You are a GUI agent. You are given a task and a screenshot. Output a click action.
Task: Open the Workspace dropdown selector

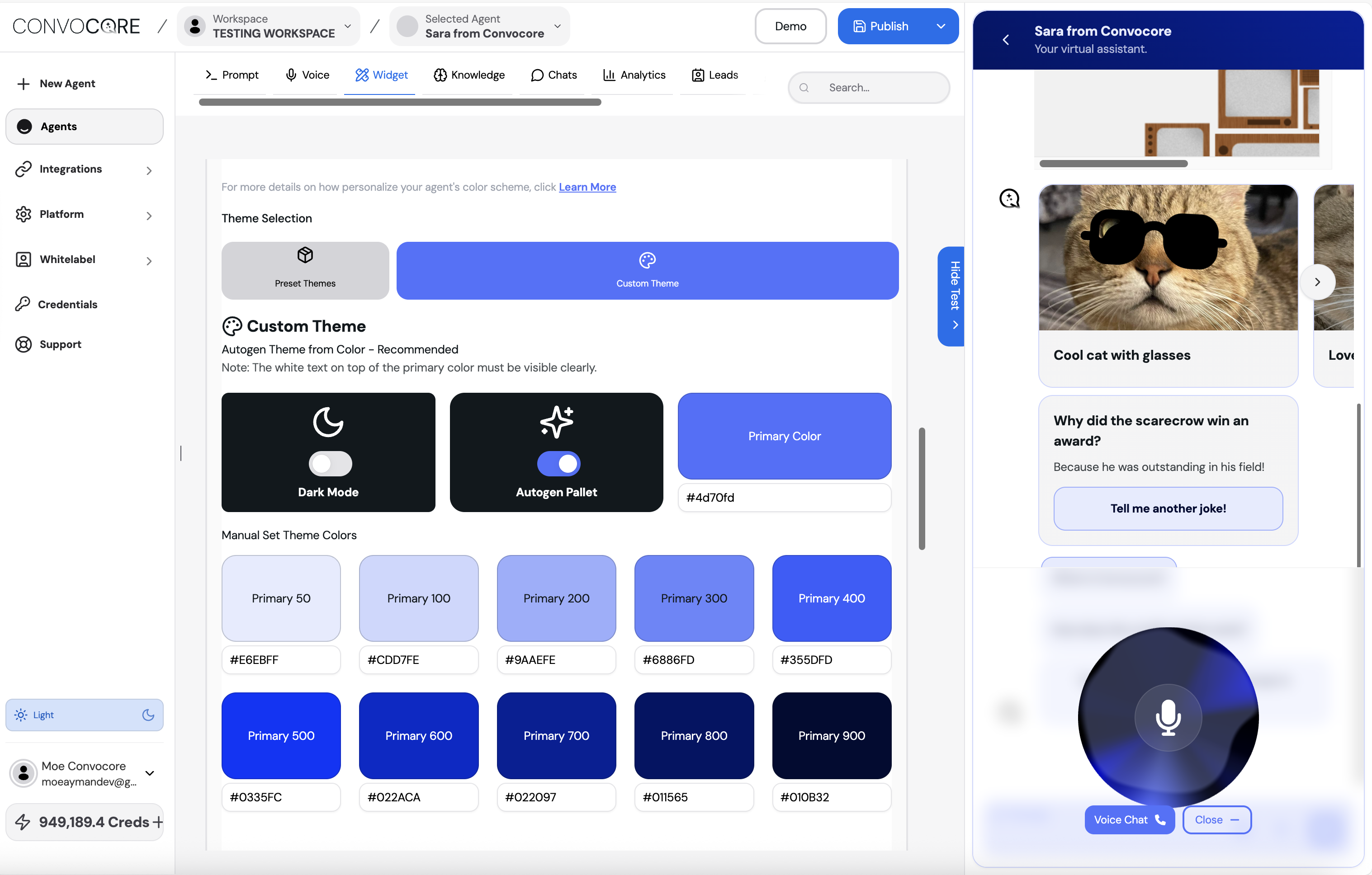point(269,26)
